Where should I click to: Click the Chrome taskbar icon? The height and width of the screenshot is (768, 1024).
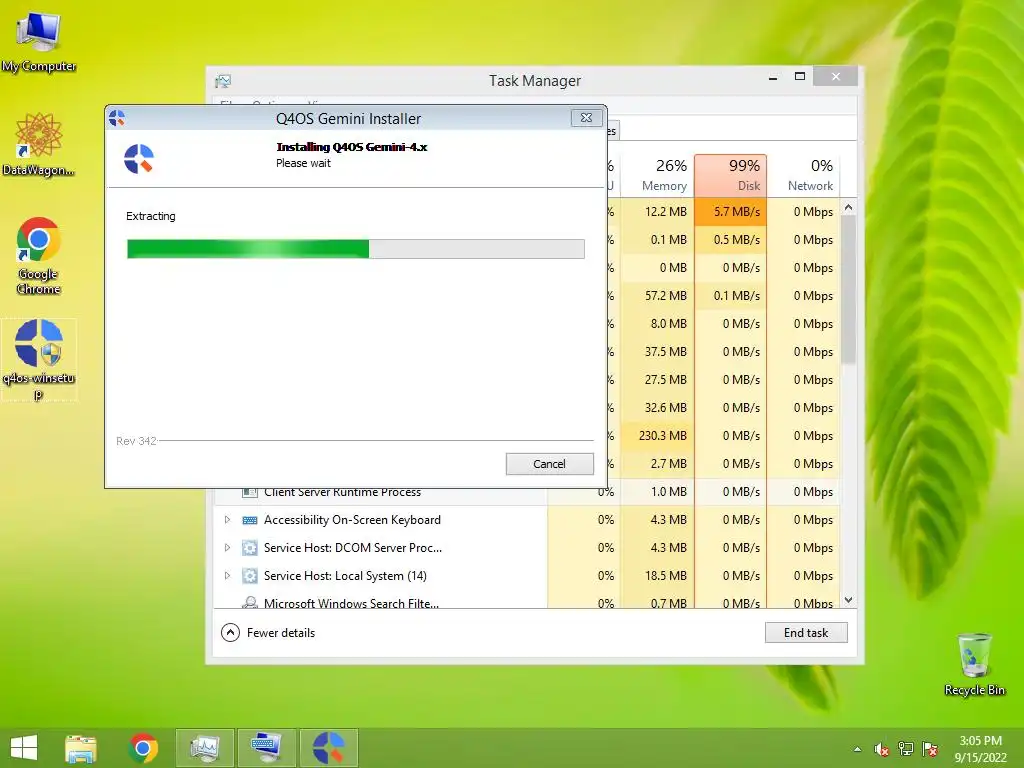pos(143,748)
